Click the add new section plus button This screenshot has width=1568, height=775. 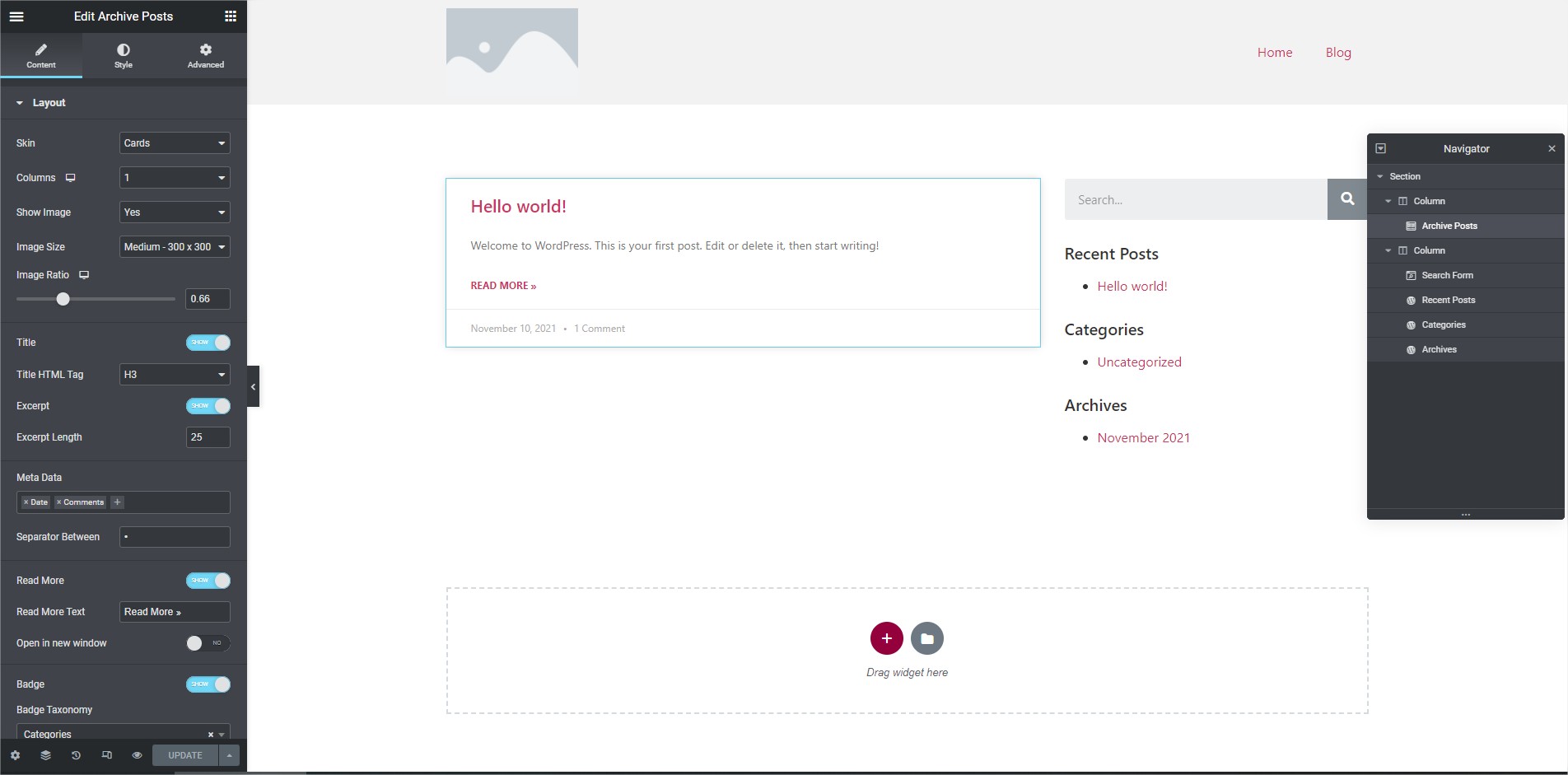(x=886, y=638)
